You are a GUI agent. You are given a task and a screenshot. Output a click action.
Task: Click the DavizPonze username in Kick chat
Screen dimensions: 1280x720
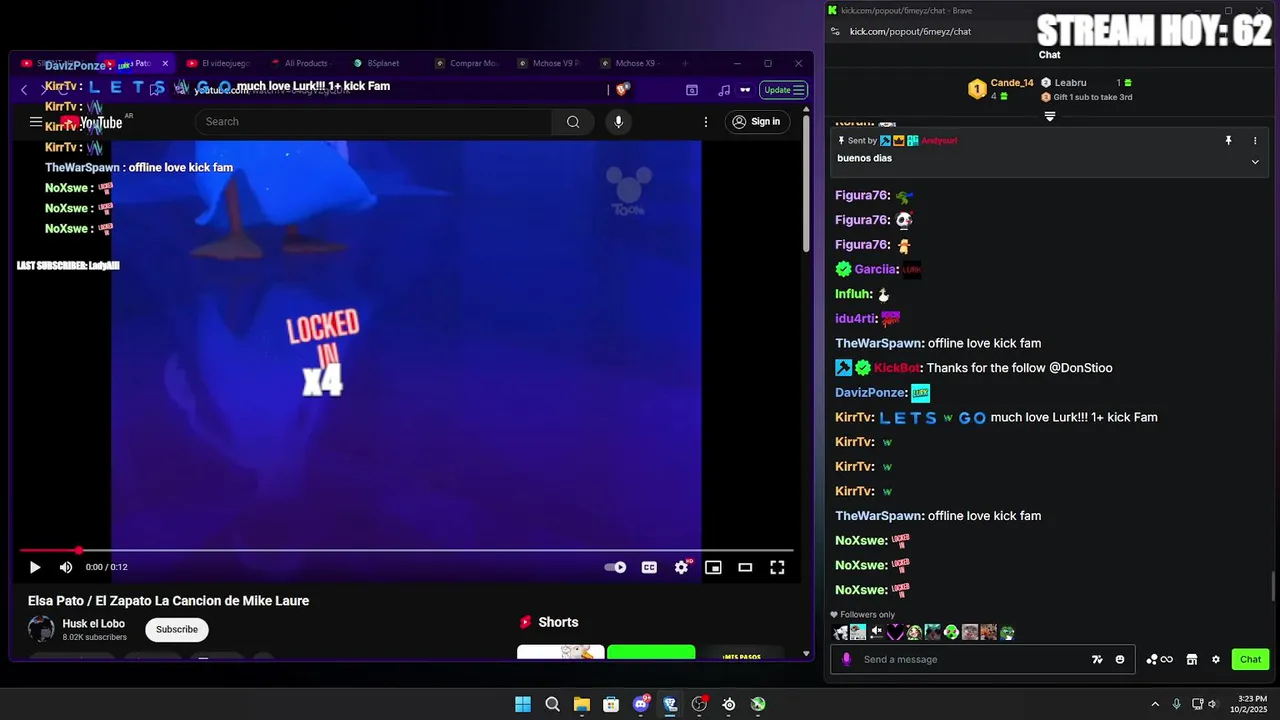coord(871,393)
